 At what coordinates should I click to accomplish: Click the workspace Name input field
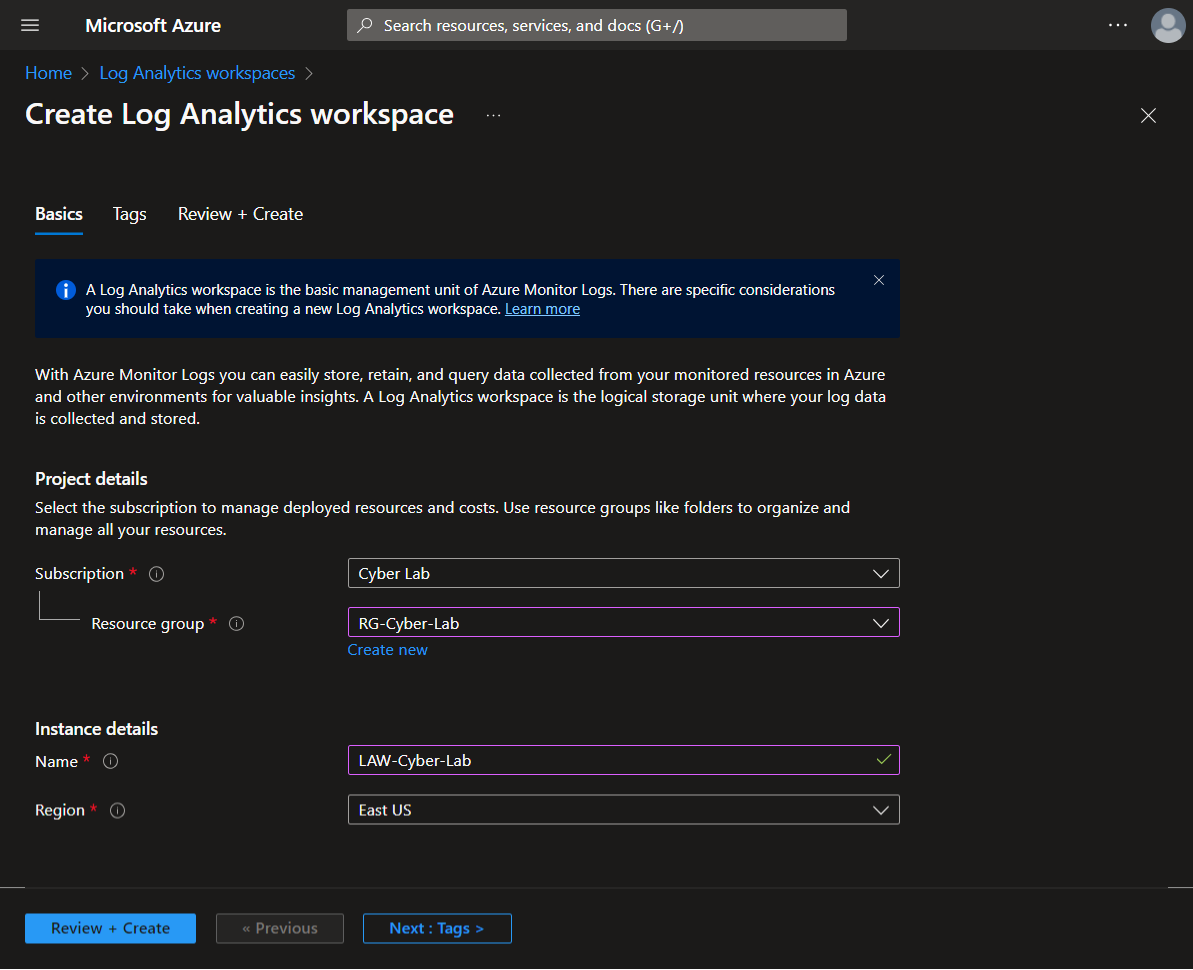pyautogui.click(x=623, y=761)
